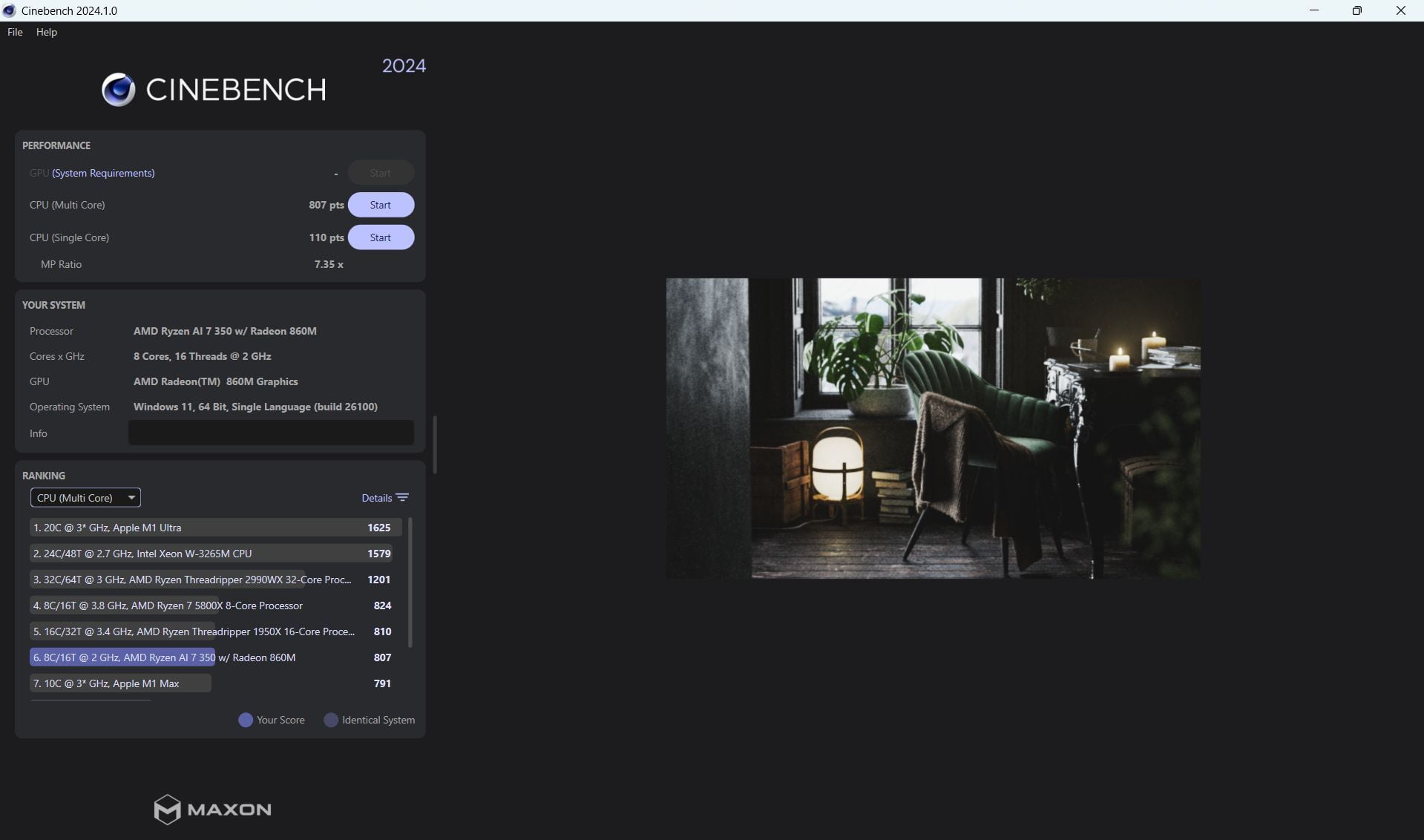Select the Apple M1 Max ranking row

tap(216, 683)
